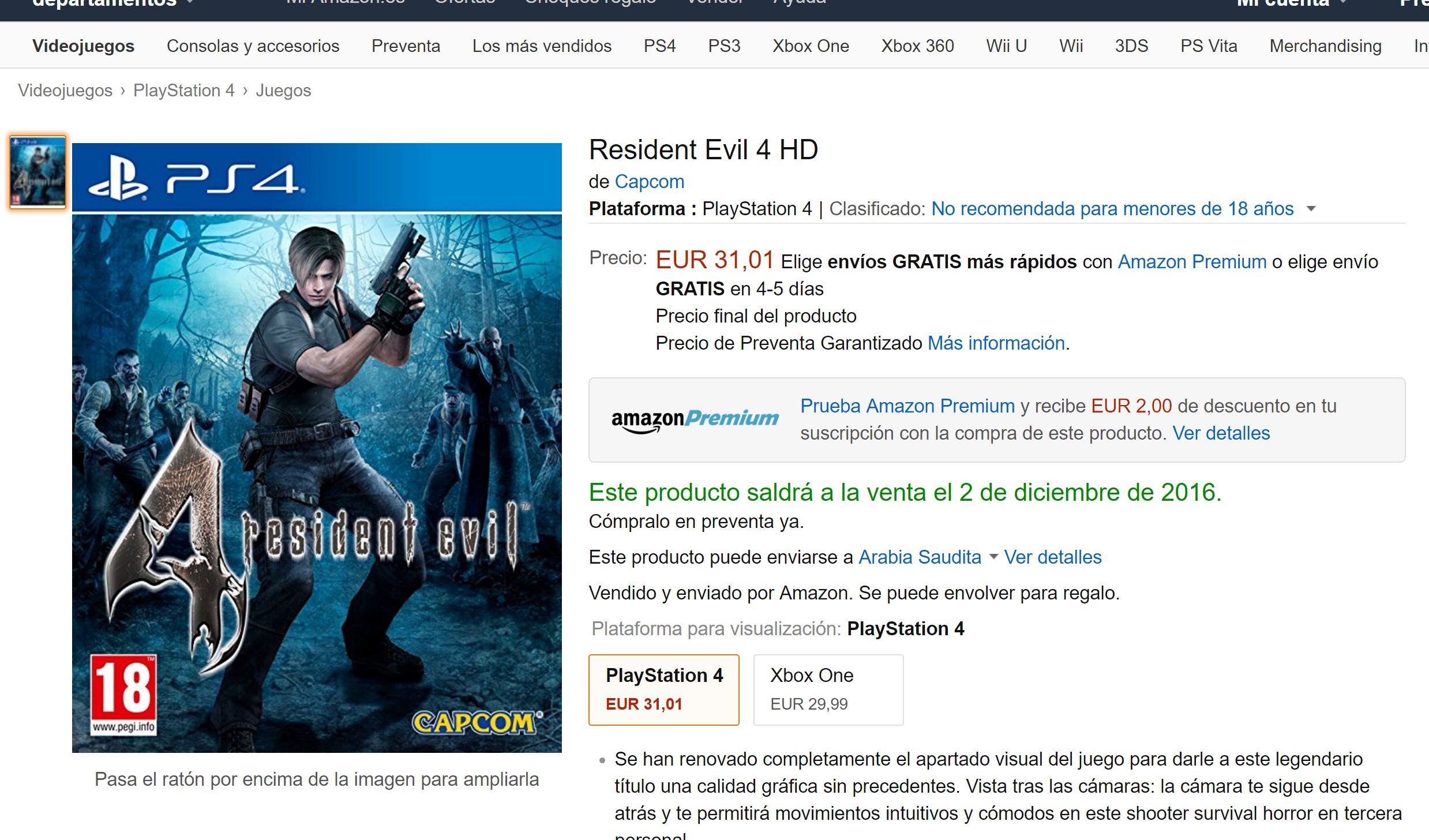The width and height of the screenshot is (1429, 840).
Task: Go to Consolas y accesorios tab
Action: pos(253,46)
